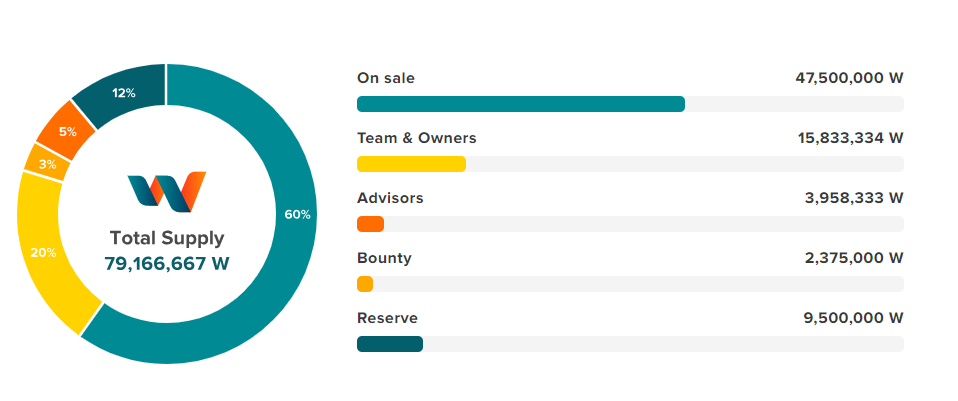
Task: Click the small Bounty progress bar
Action: [x=365, y=284]
